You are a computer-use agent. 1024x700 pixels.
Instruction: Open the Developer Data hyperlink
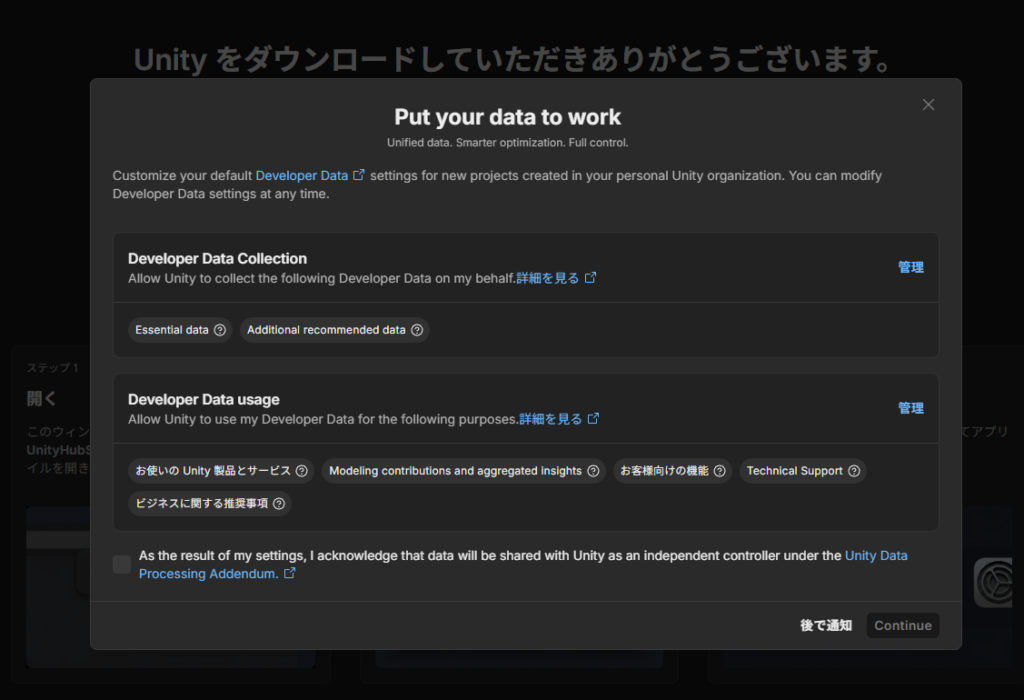302,175
